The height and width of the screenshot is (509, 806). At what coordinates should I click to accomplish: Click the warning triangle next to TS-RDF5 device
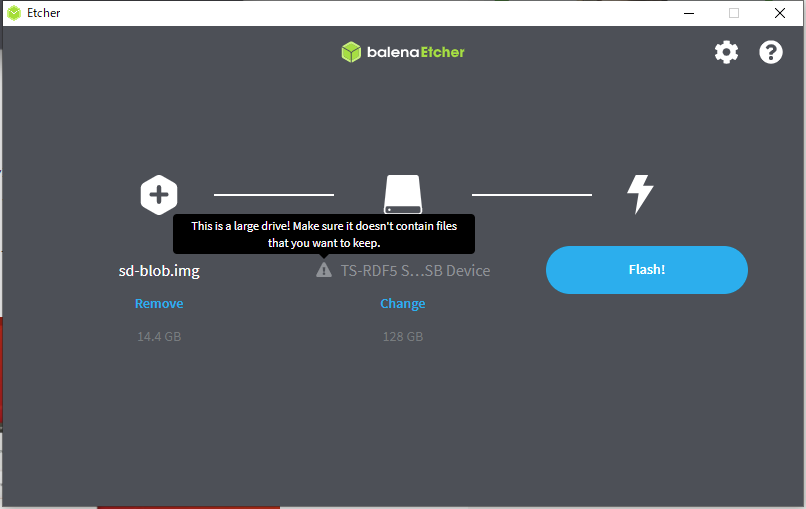[324, 270]
